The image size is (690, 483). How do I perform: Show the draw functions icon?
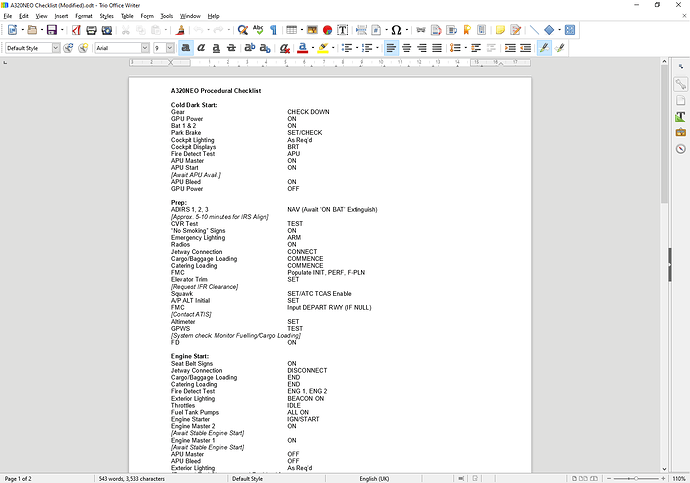point(570,30)
